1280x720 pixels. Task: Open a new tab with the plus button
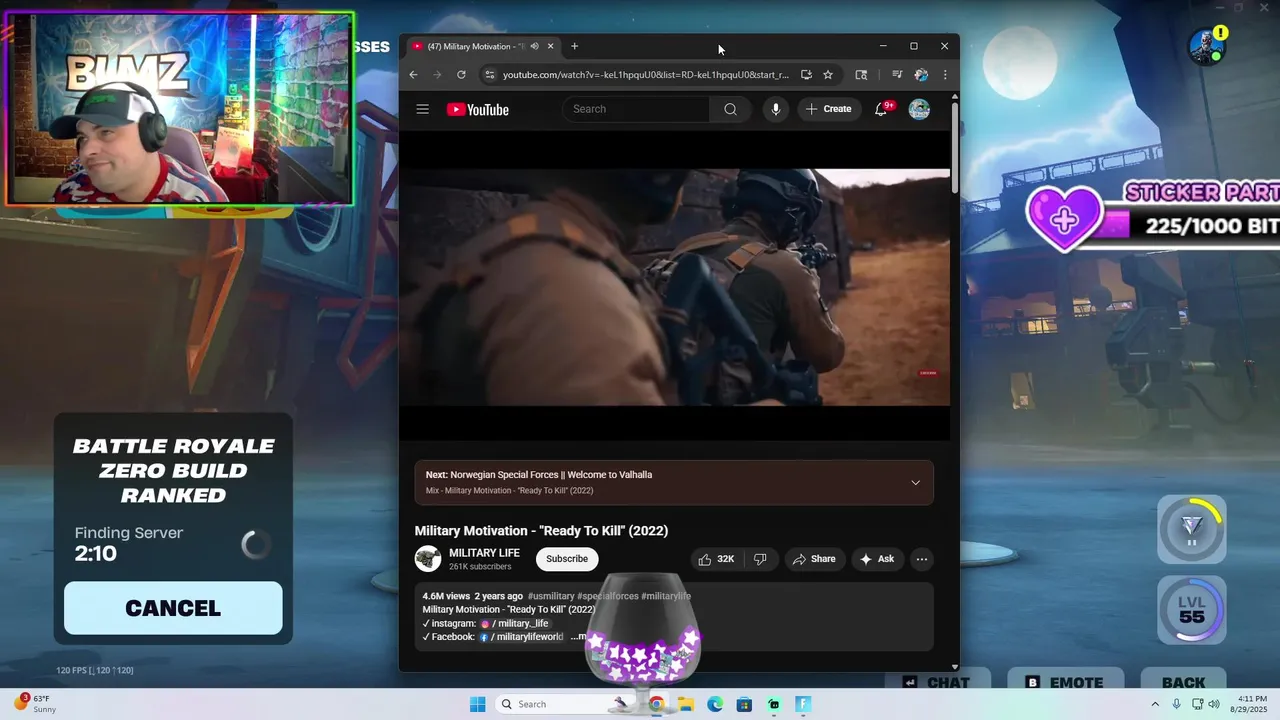[x=574, y=46]
